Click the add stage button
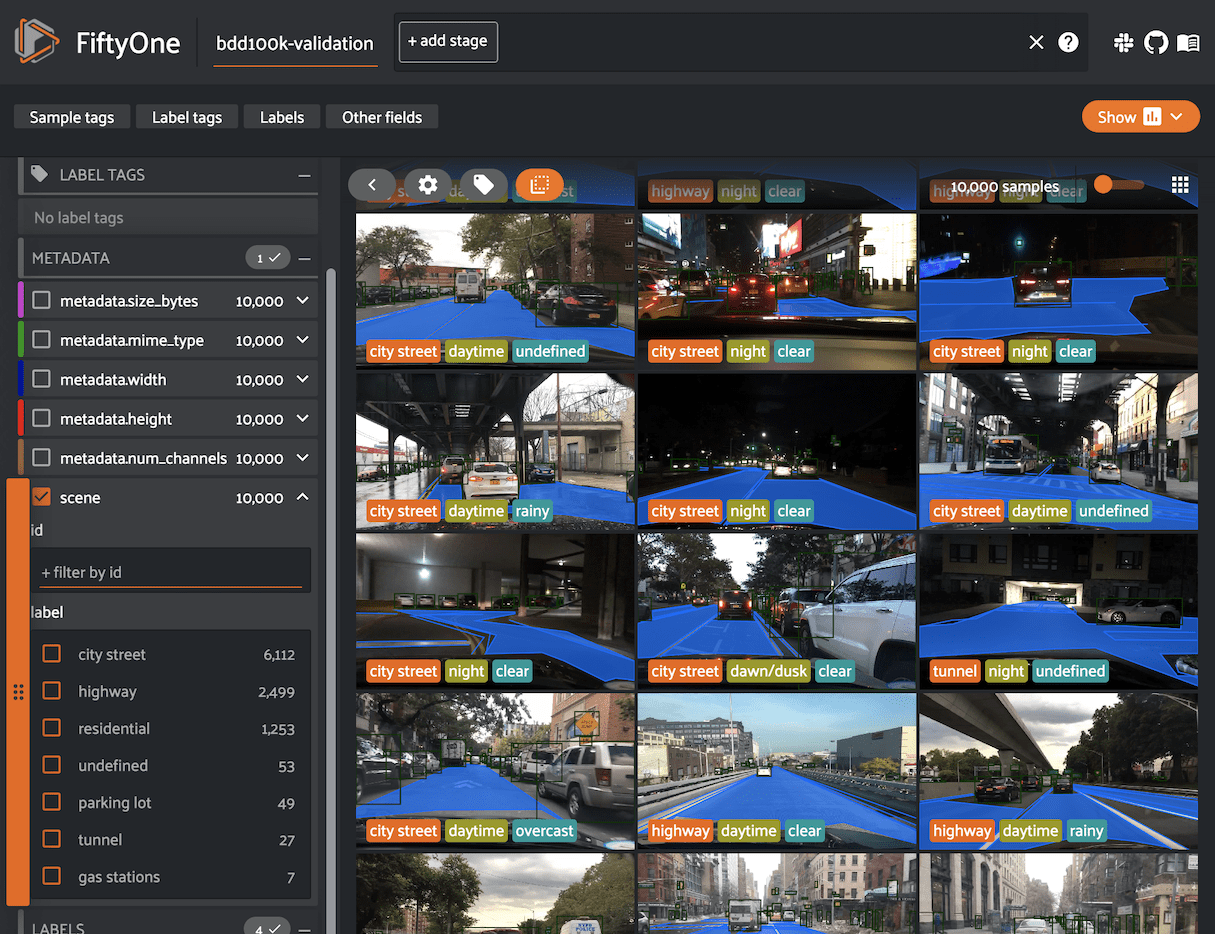 pyautogui.click(x=448, y=42)
